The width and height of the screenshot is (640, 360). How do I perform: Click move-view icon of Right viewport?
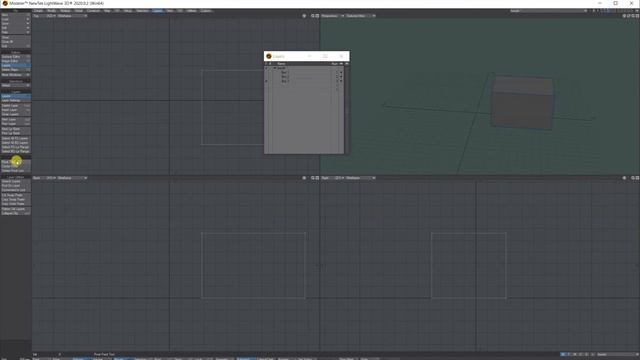point(624,178)
